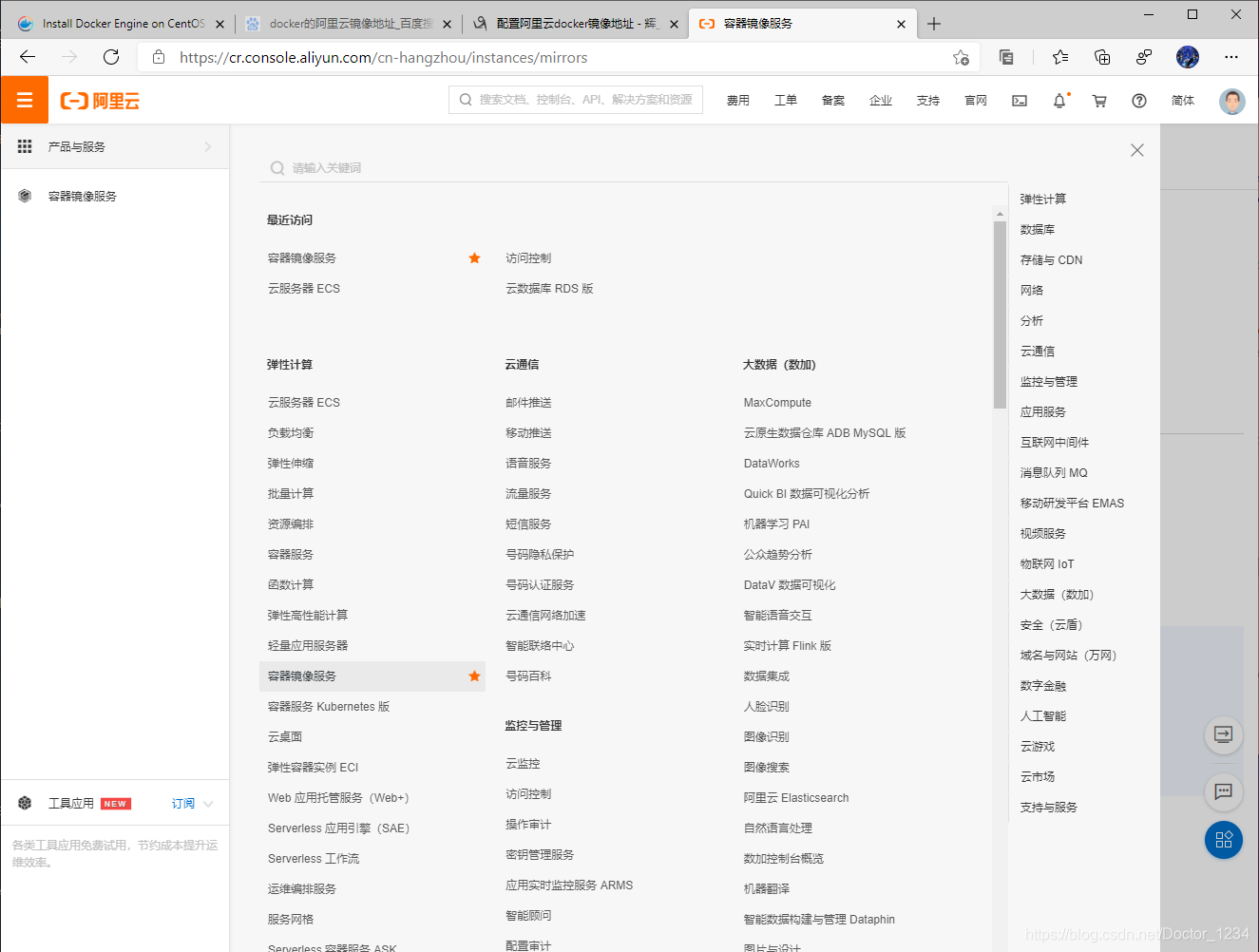Click the browser address bar
This screenshot has height=952, width=1259.
[561, 57]
